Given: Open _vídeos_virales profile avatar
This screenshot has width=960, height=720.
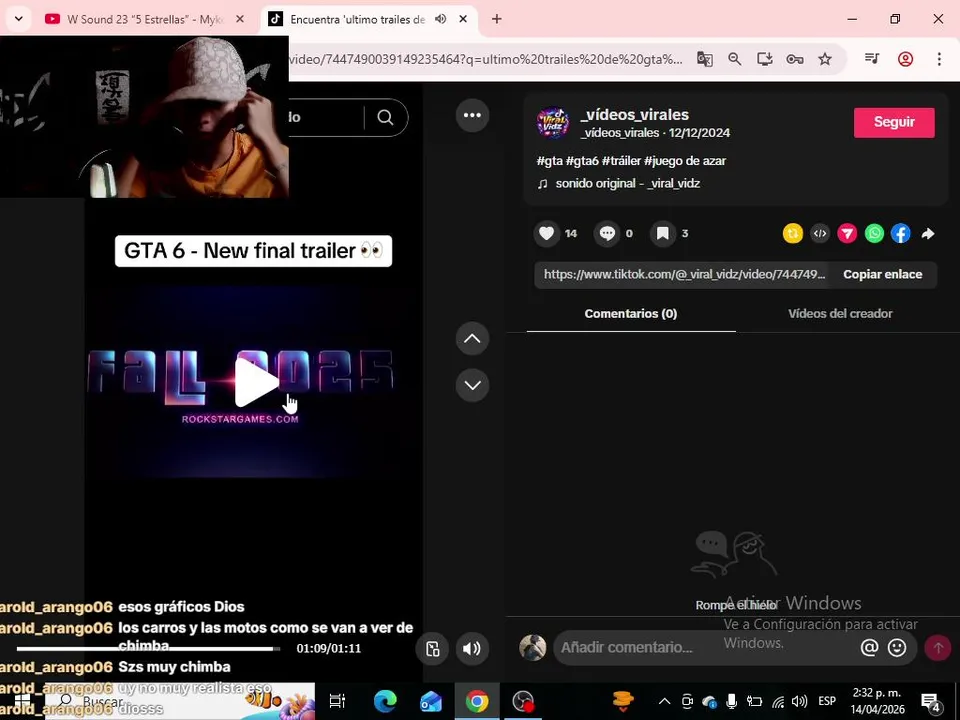Looking at the screenshot, I should [553, 123].
